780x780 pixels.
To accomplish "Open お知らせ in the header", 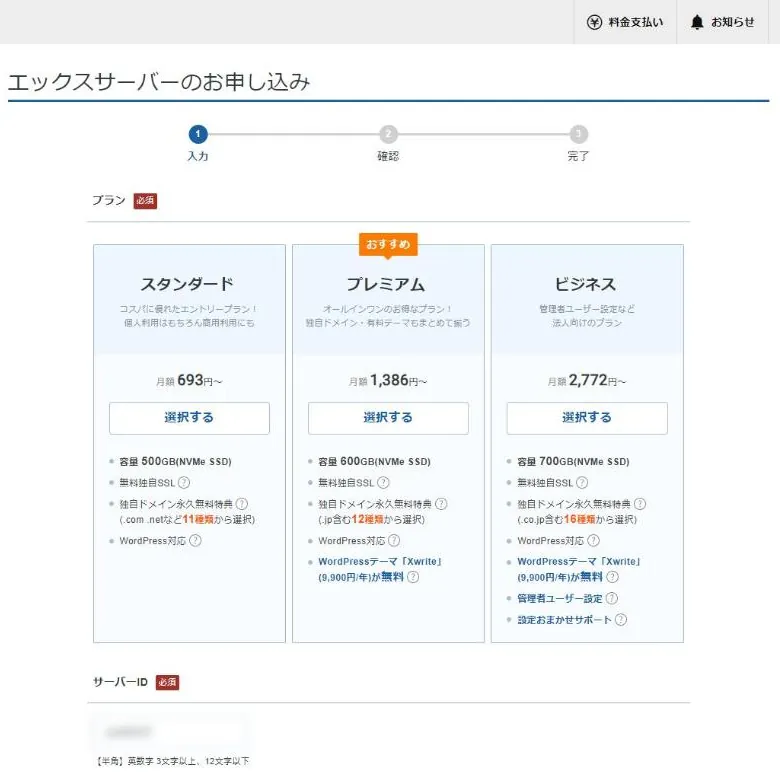I will click(723, 22).
